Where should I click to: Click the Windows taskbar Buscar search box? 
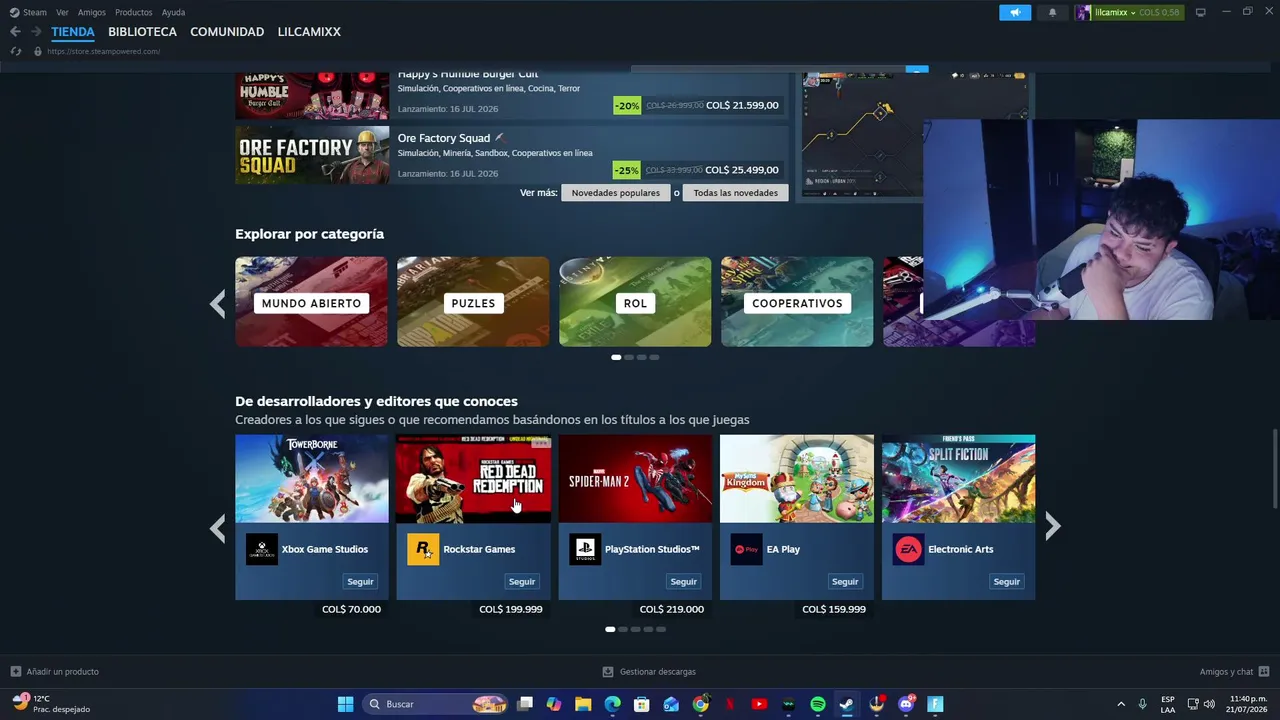435,704
